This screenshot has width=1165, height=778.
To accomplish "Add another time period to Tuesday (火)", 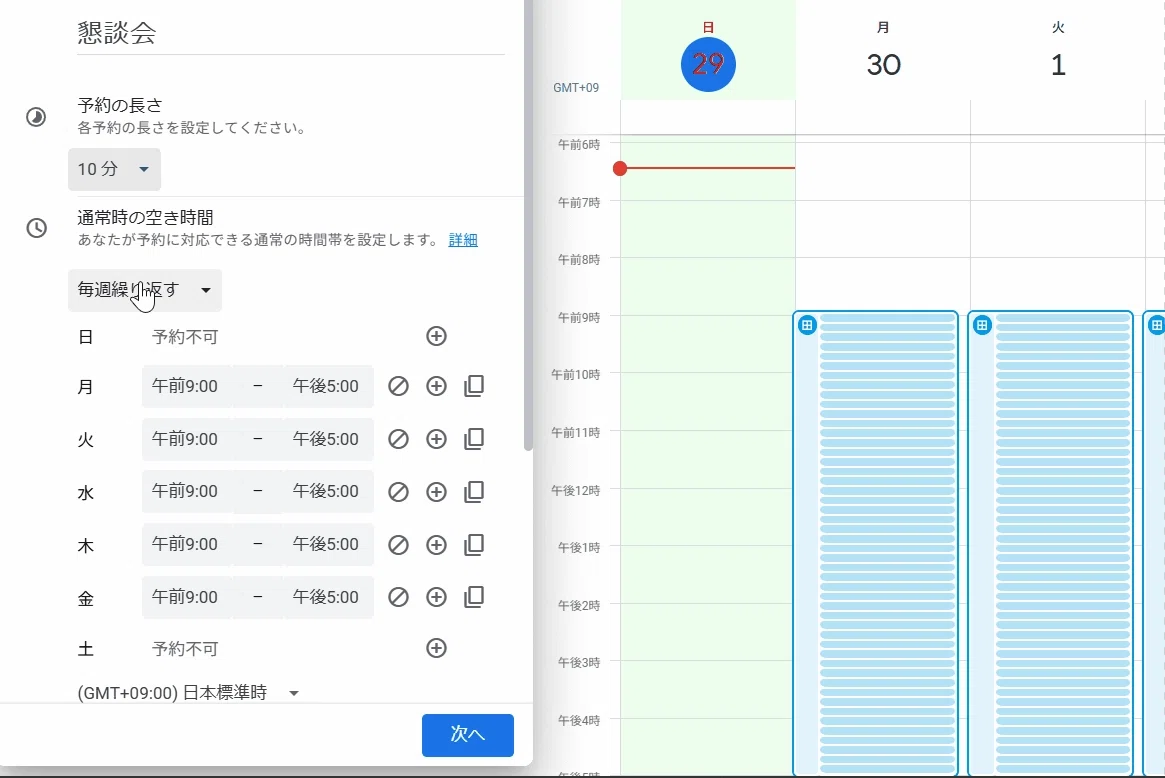I will [x=436, y=439].
